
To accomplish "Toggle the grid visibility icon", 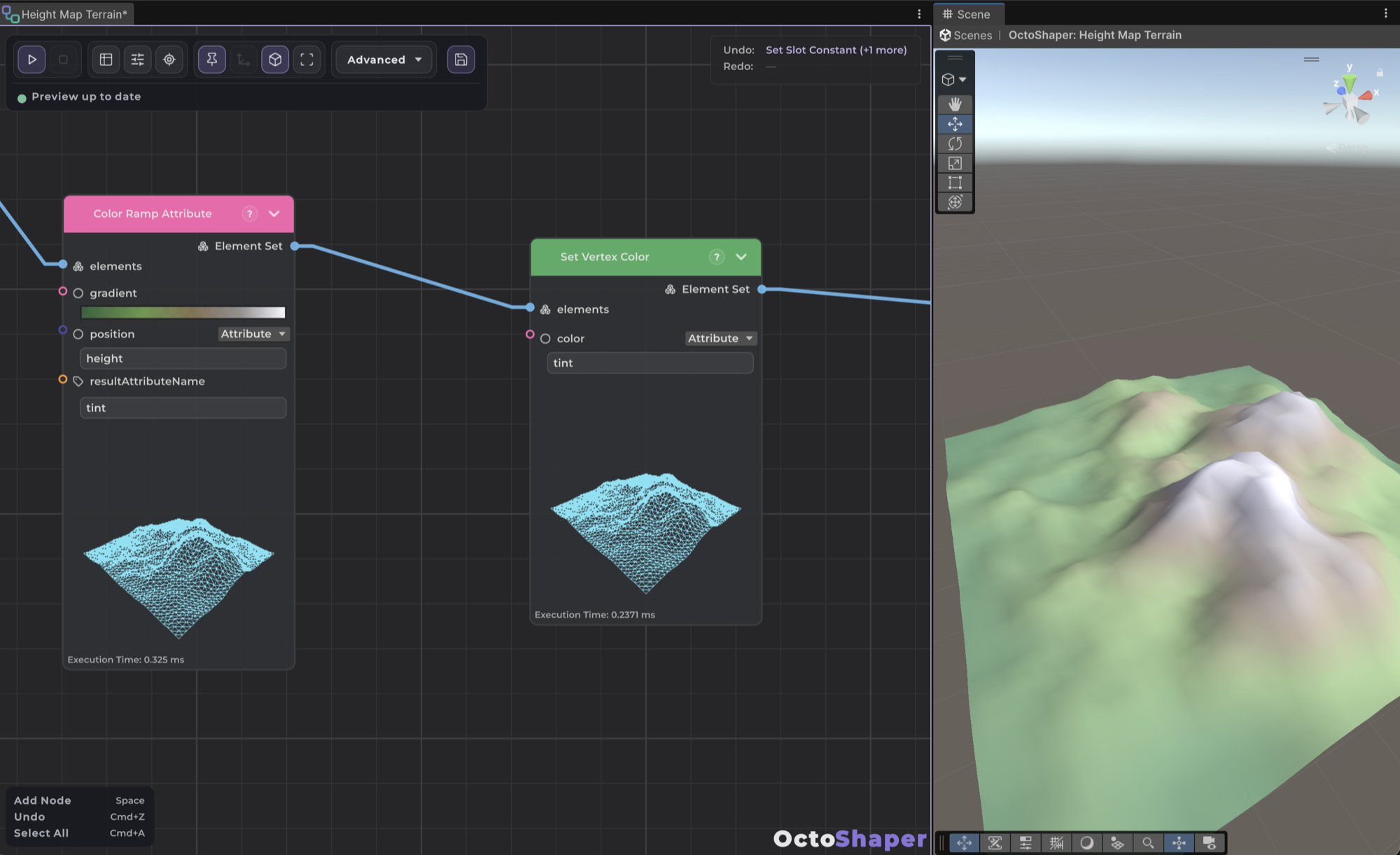I will (1056, 843).
